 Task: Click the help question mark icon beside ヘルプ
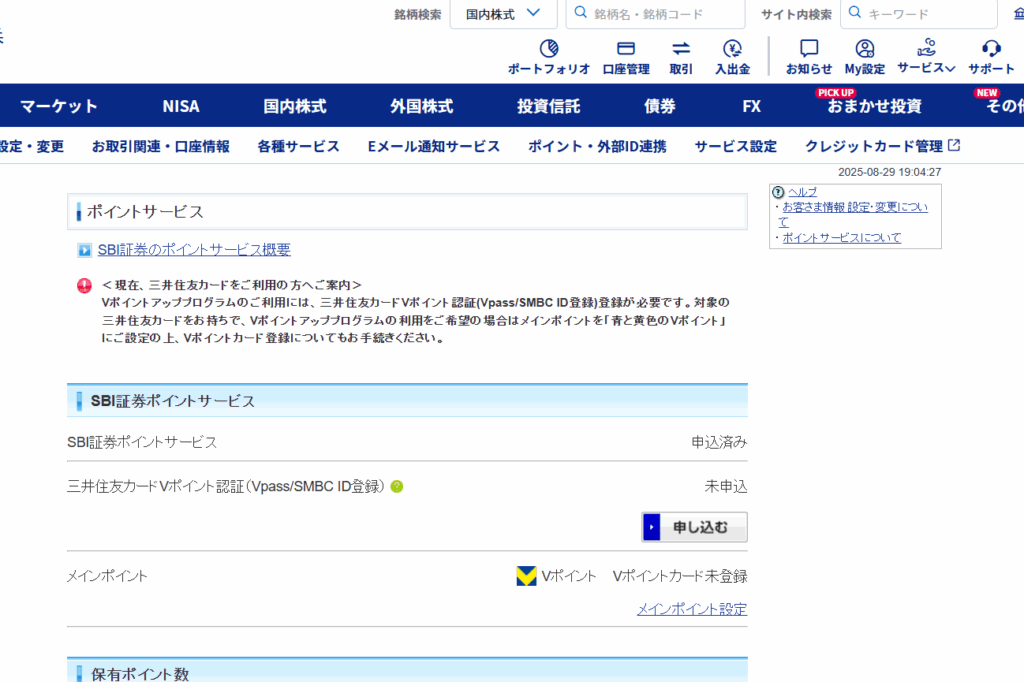(x=778, y=192)
